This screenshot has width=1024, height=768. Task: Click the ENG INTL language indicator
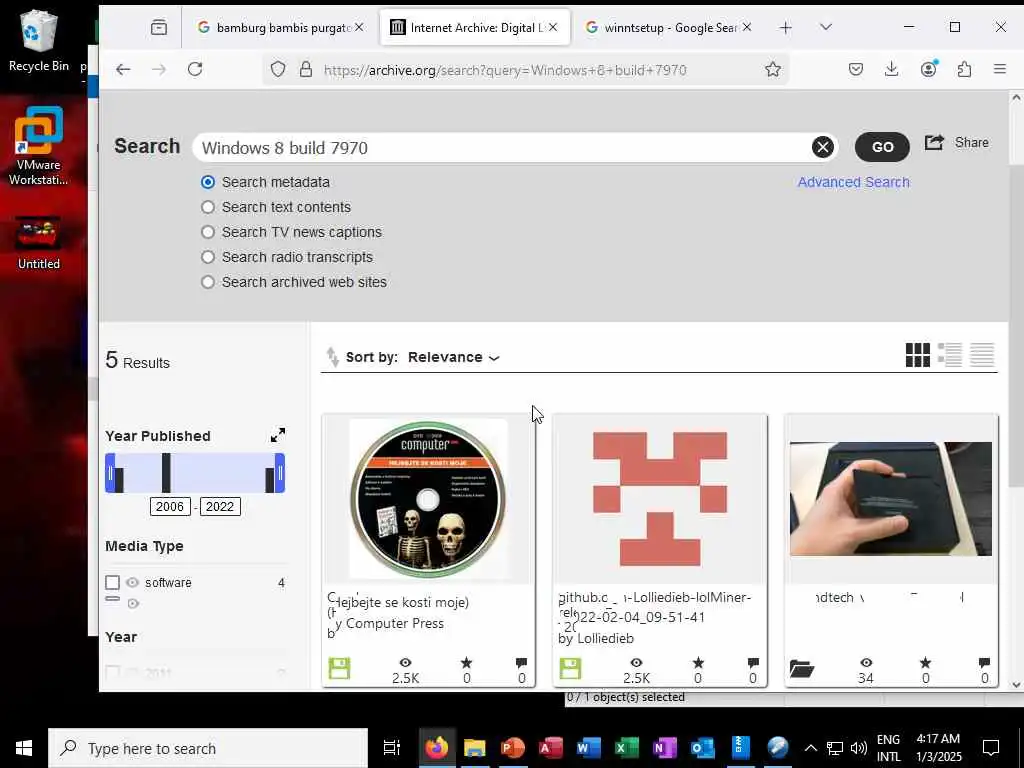pyautogui.click(x=888, y=748)
